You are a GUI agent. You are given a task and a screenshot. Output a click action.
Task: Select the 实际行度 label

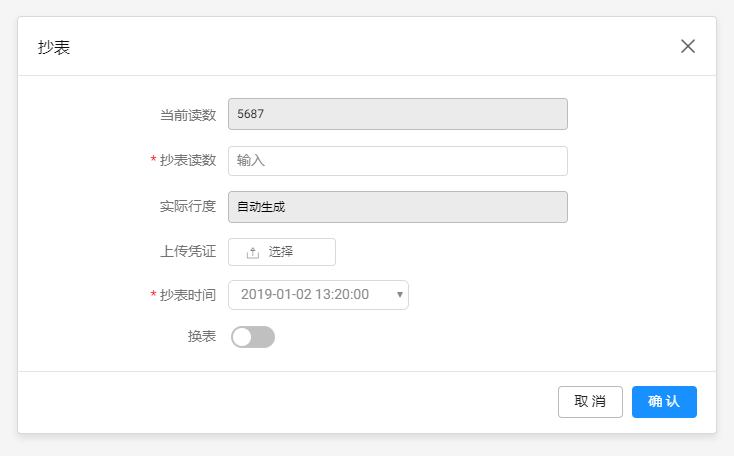[x=188, y=207]
